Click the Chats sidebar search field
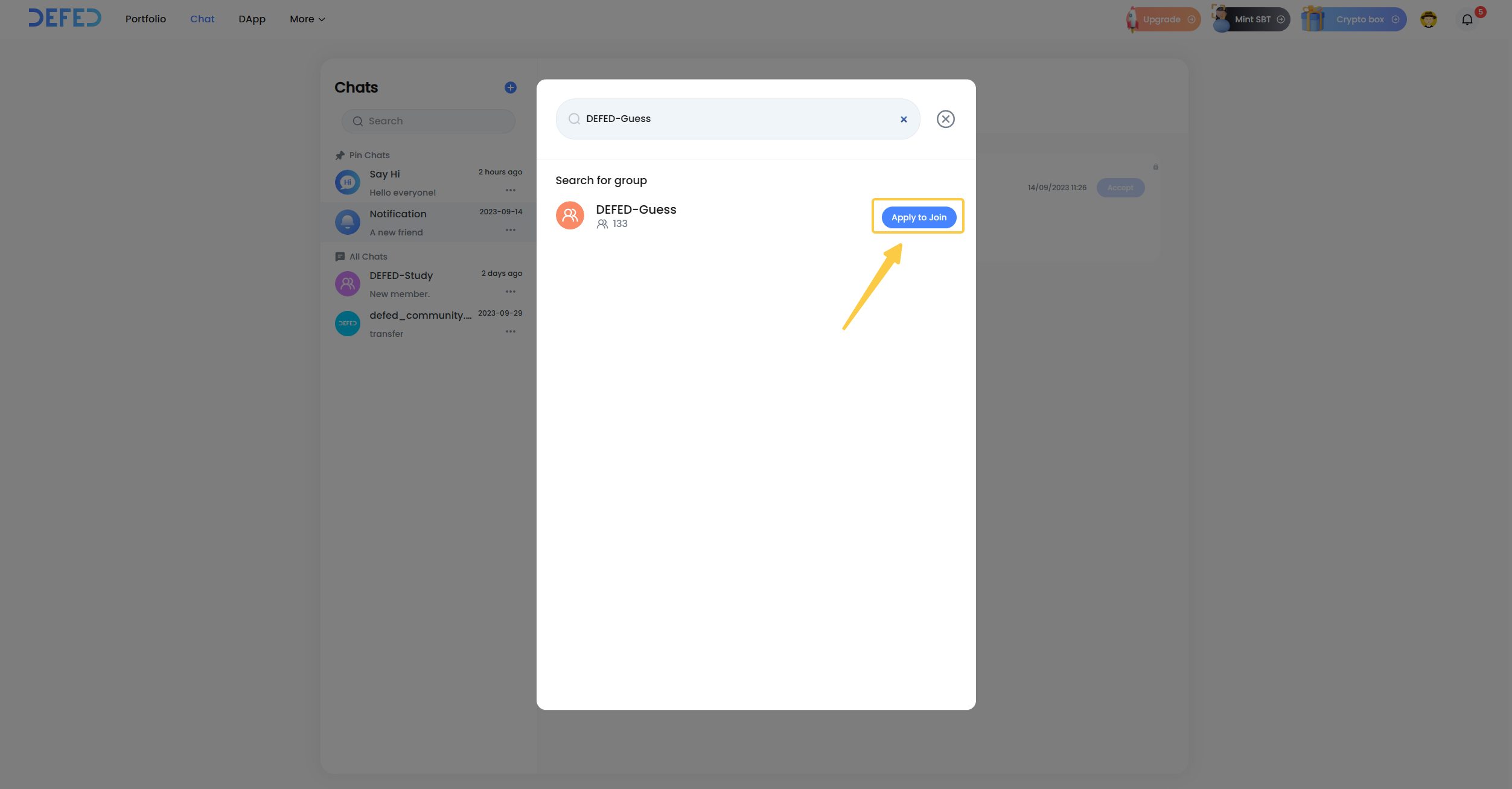 coord(429,121)
